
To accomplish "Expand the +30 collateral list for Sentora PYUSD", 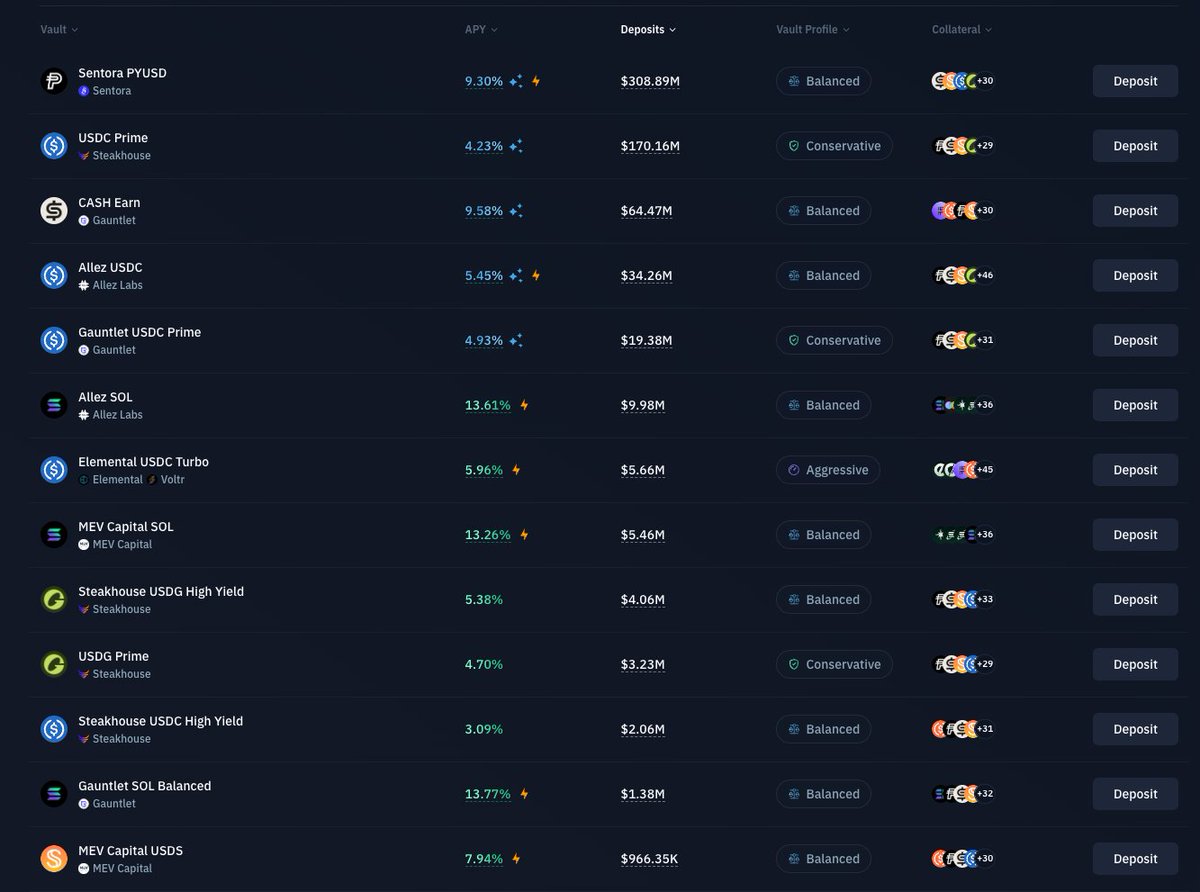I will click(x=985, y=81).
